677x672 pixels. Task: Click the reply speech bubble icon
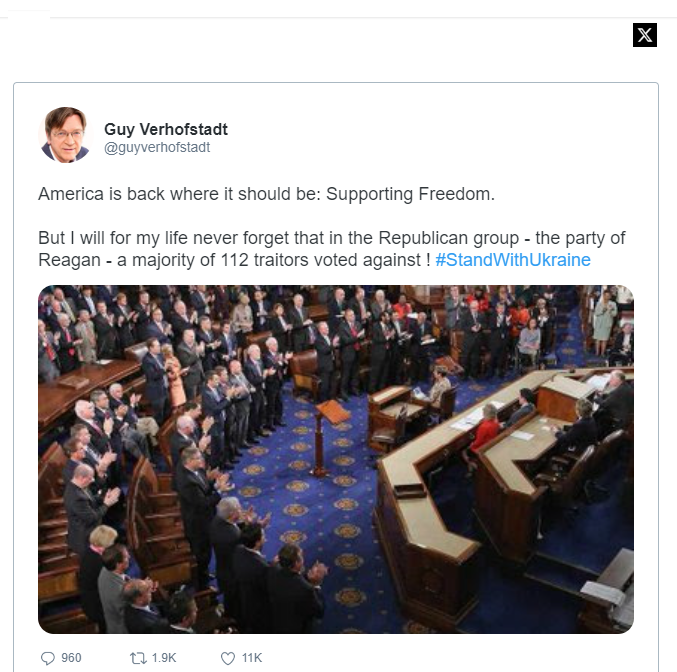tap(47, 658)
